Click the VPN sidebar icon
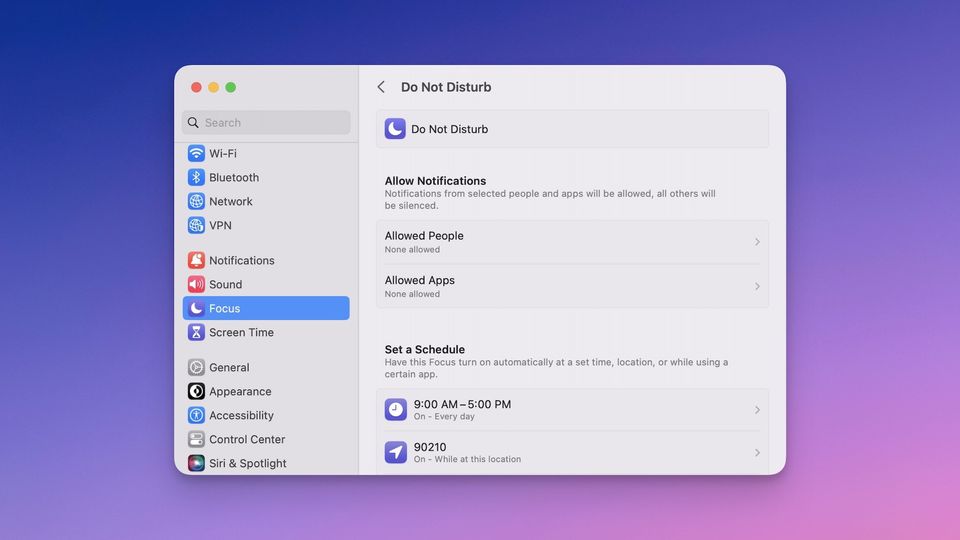 click(x=196, y=225)
